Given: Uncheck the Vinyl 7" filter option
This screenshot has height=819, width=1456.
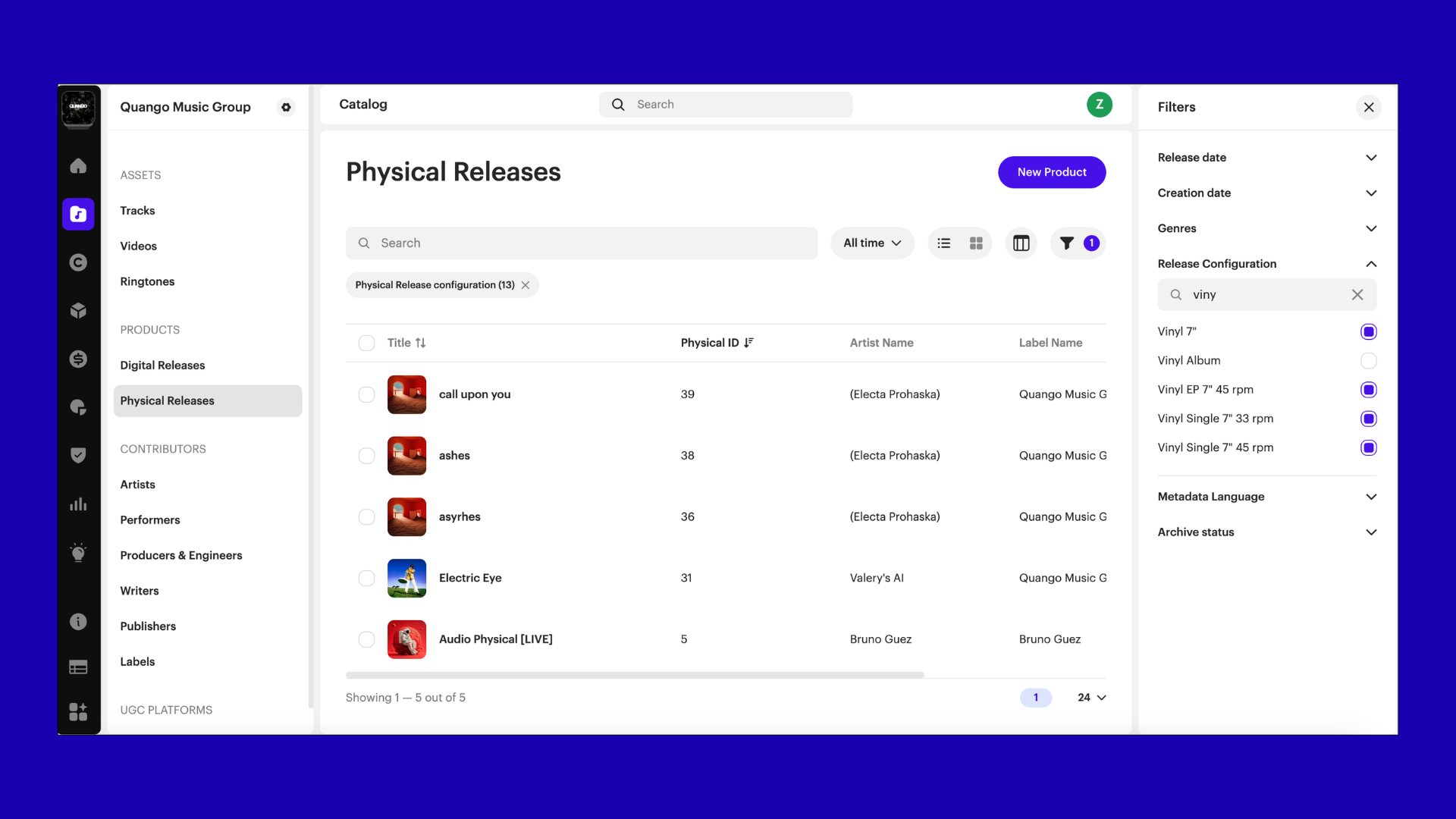Looking at the screenshot, I should click(1368, 331).
